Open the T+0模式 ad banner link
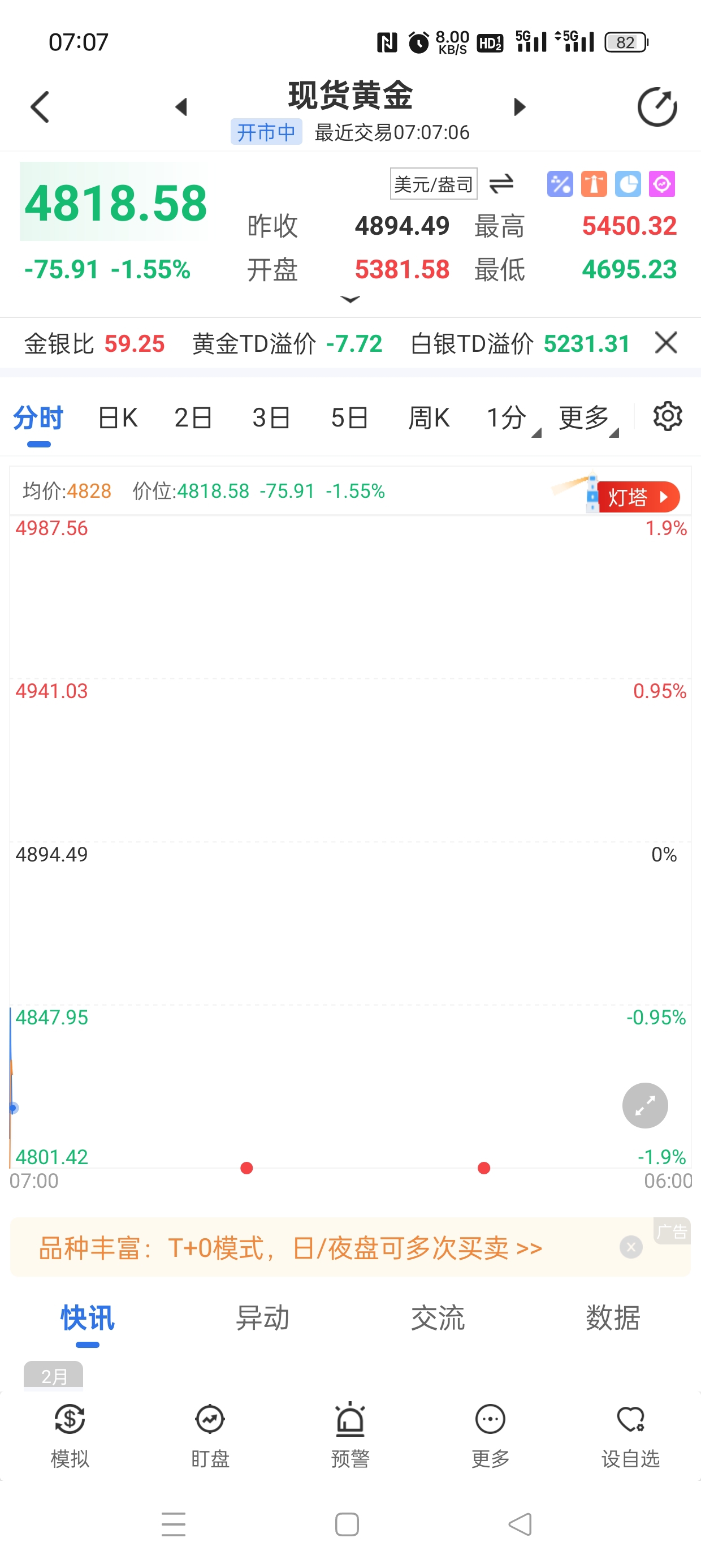Screen dimensions: 701x1568 [291, 1248]
